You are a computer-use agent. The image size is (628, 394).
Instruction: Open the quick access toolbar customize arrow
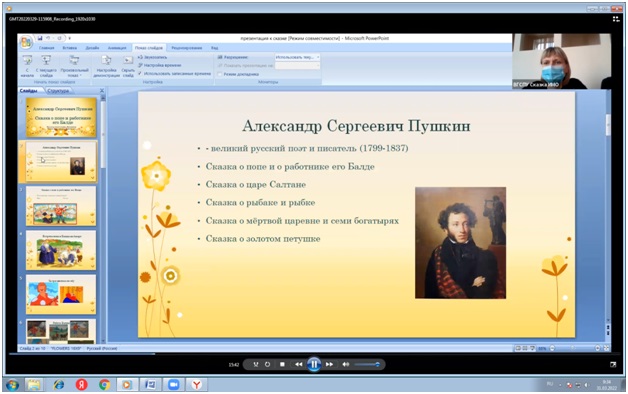69,38
